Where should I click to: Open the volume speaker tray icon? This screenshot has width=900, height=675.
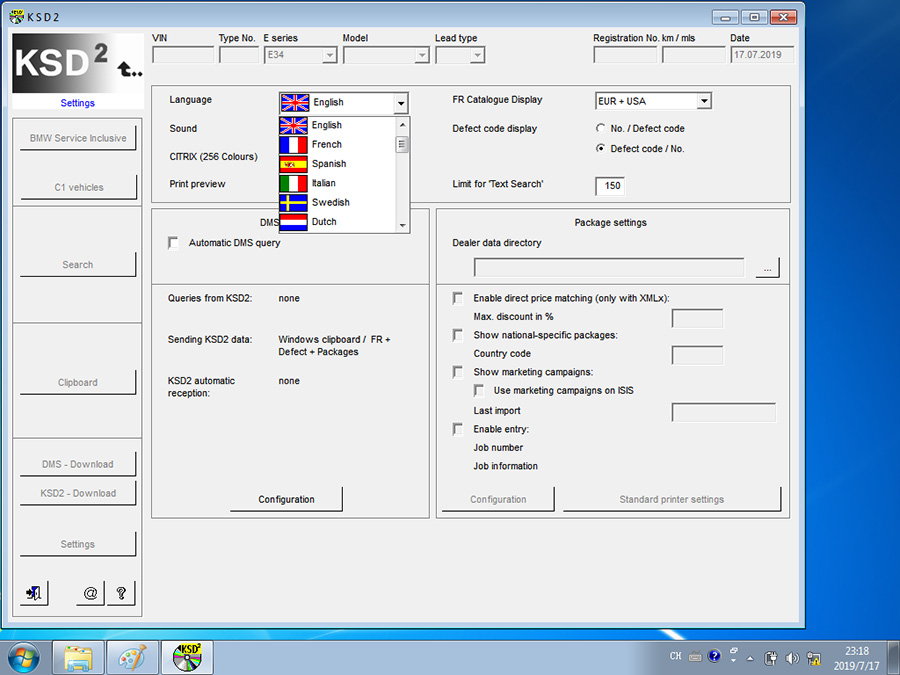(x=792, y=658)
